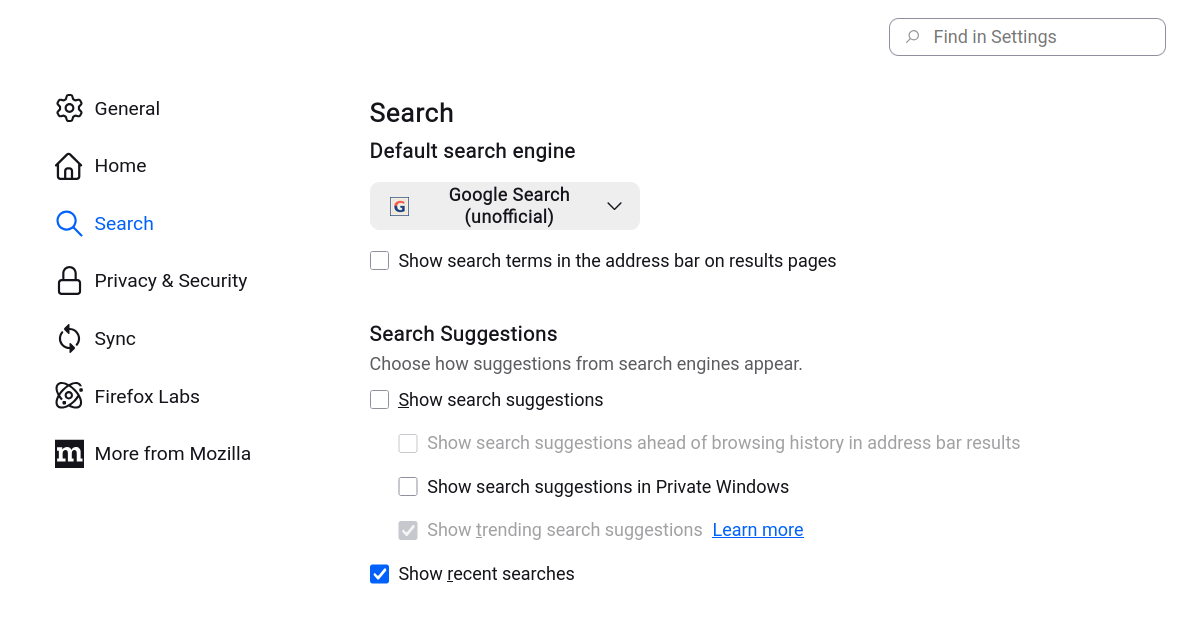The image size is (1190, 625).
Task: Open the Learn more link
Action: click(757, 530)
